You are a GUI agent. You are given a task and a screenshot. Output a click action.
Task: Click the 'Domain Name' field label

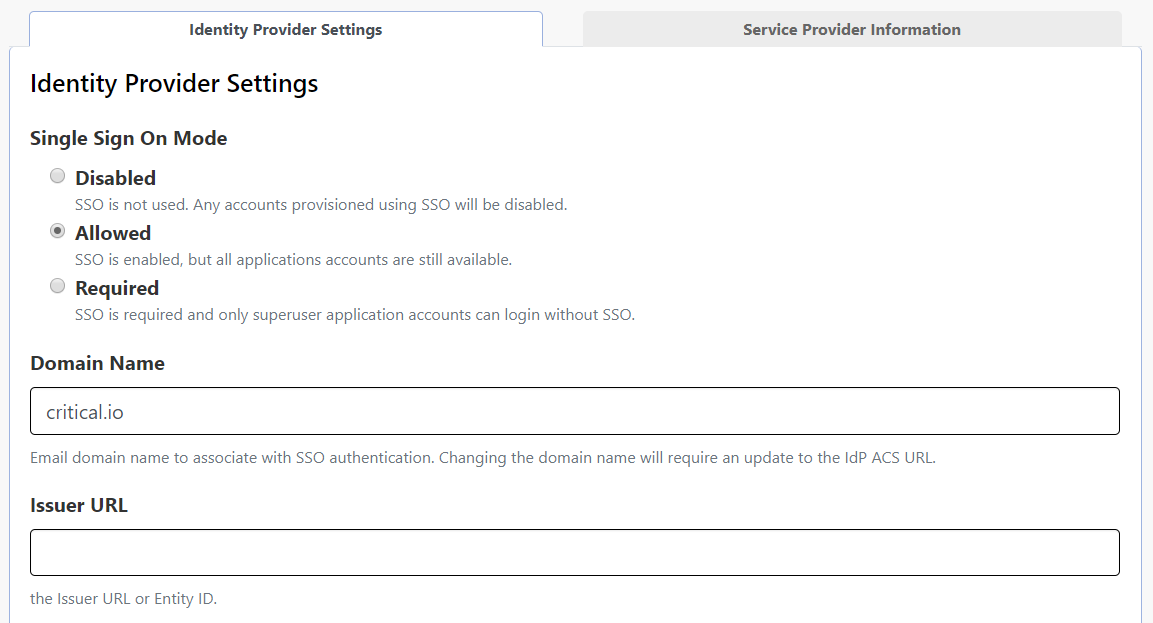[x=97, y=363]
